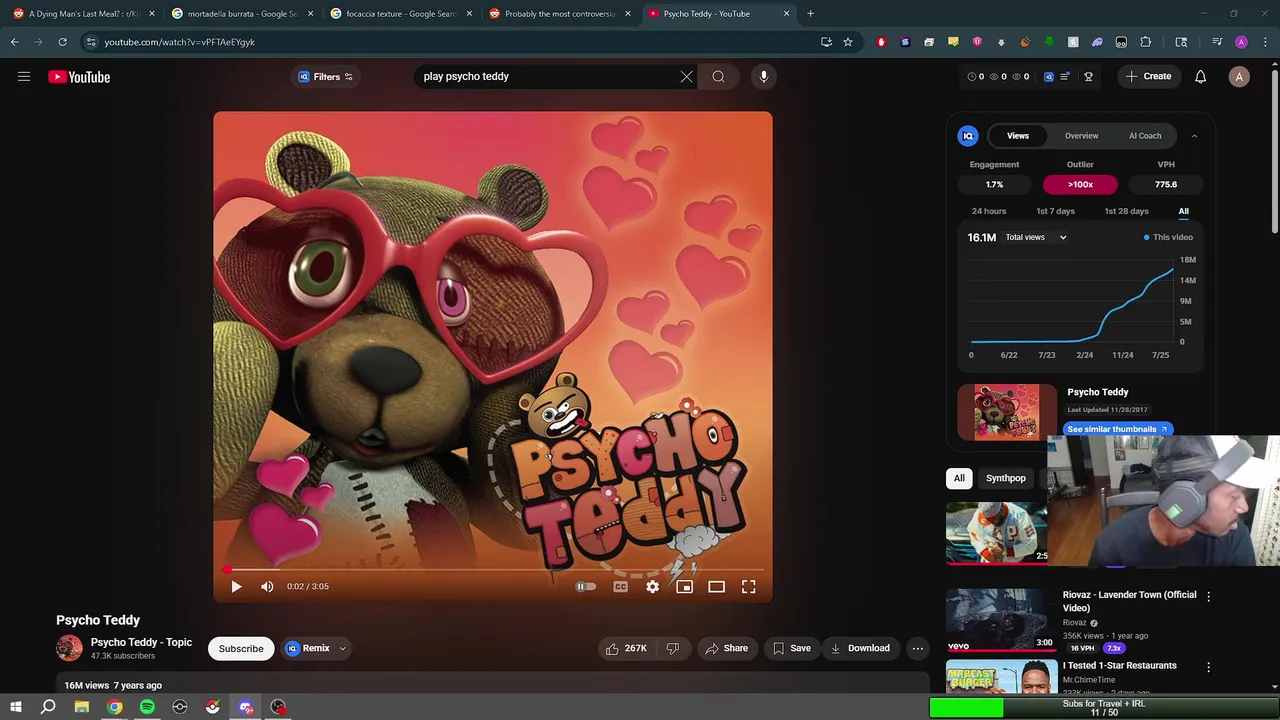Select the All filter chip

(959, 478)
